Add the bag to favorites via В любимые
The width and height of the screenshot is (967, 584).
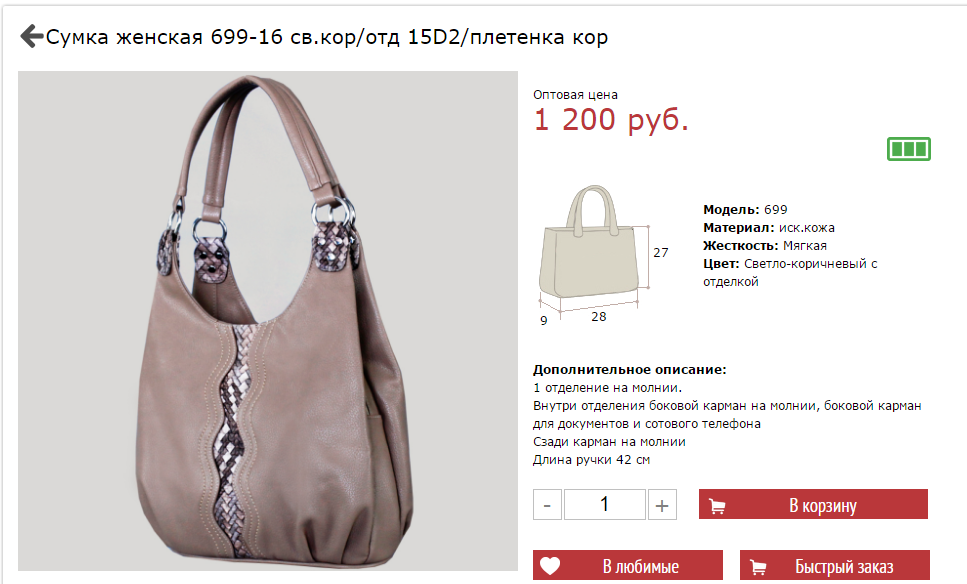pos(628,565)
